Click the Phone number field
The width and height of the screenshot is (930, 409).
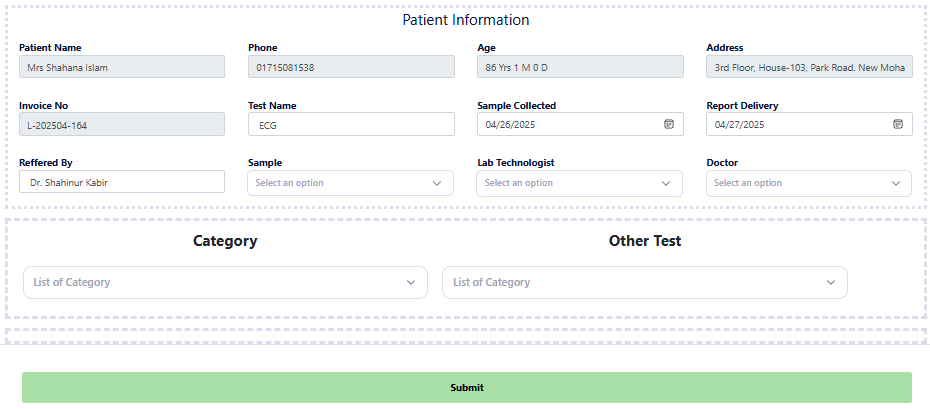pos(350,67)
